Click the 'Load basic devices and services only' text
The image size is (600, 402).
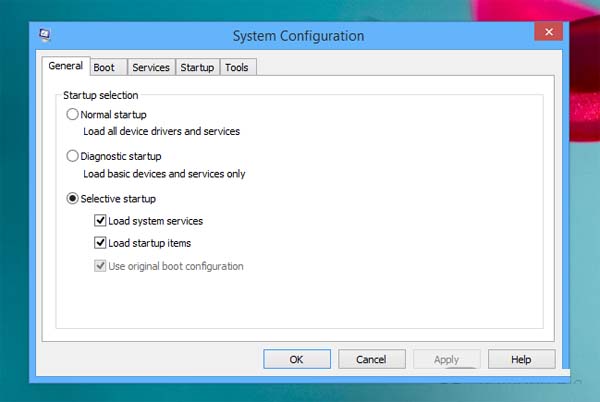[x=163, y=174]
